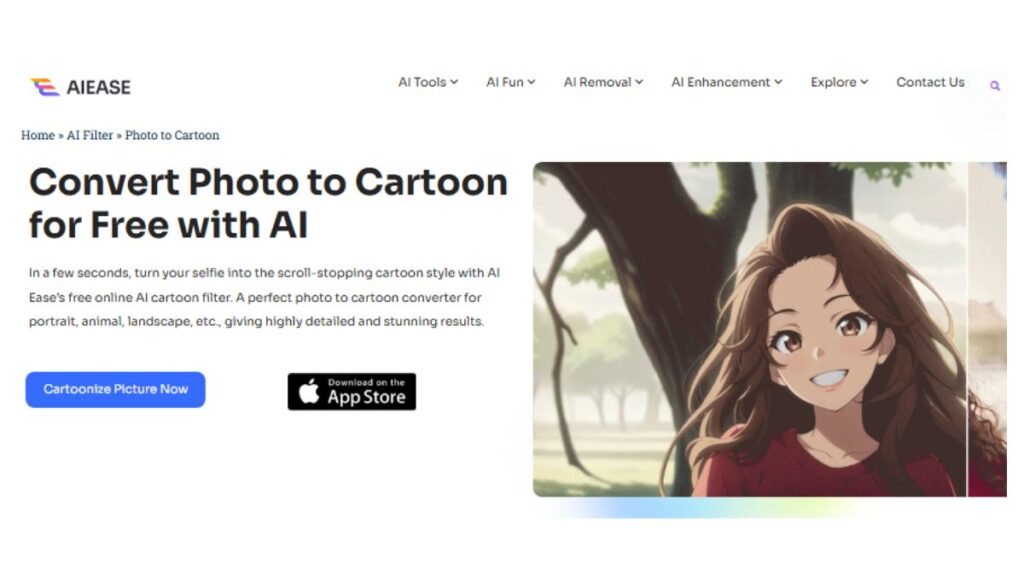
Task: Expand the Explore menu chevron
Action: tap(864, 82)
